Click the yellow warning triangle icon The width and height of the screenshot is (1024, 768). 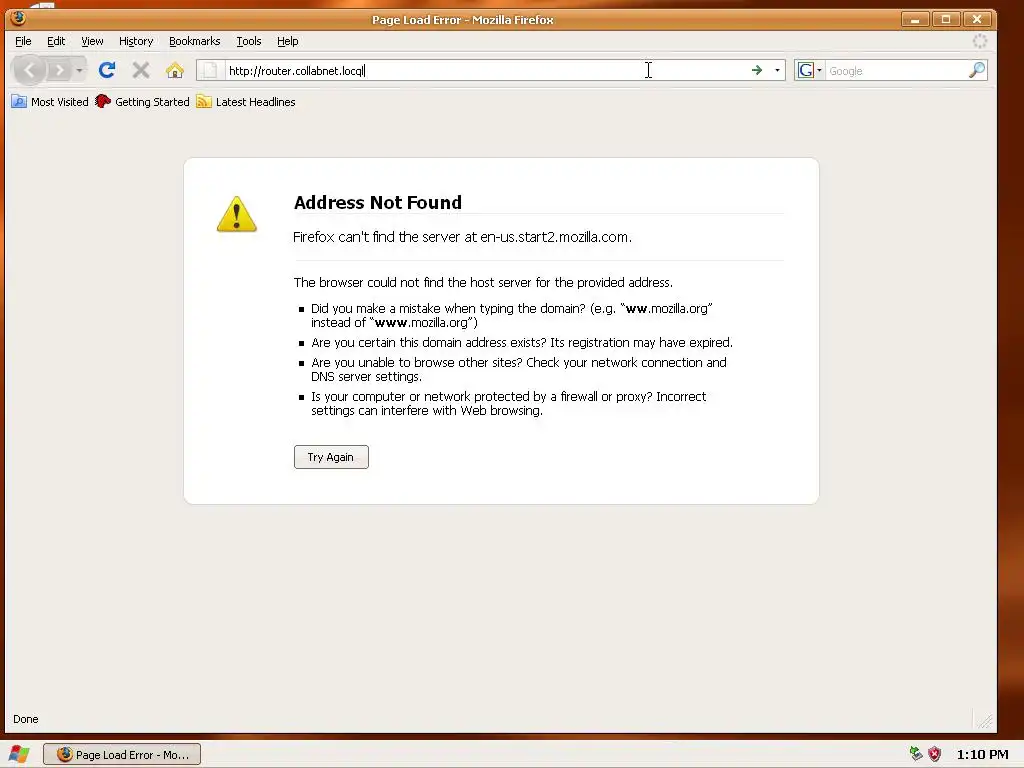click(x=236, y=214)
